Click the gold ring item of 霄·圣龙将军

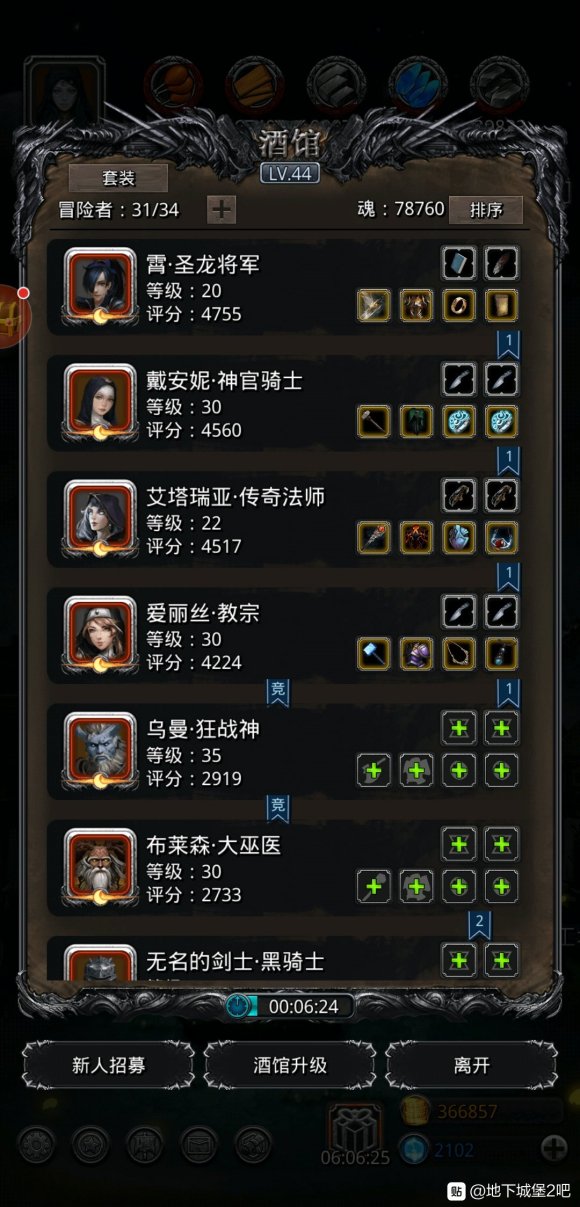[x=459, y=305]
